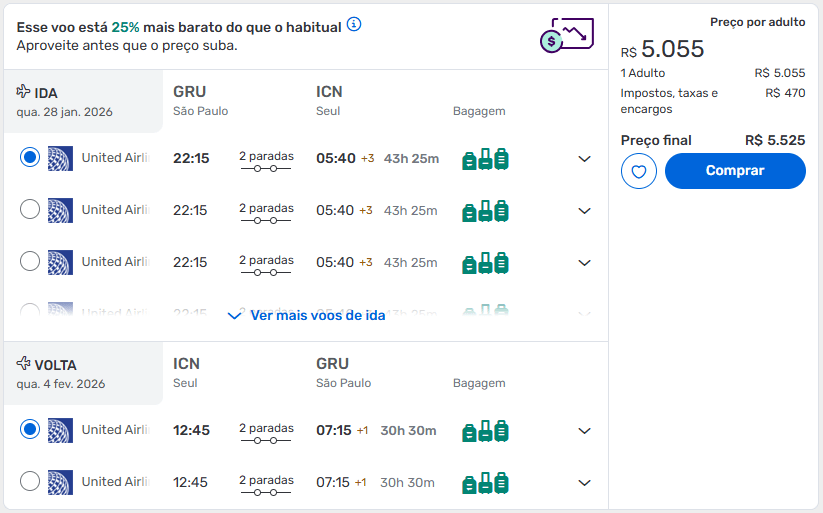
Task: Expand details of third outbound flight
Action: pyautogui.click(x=584, y=263)
